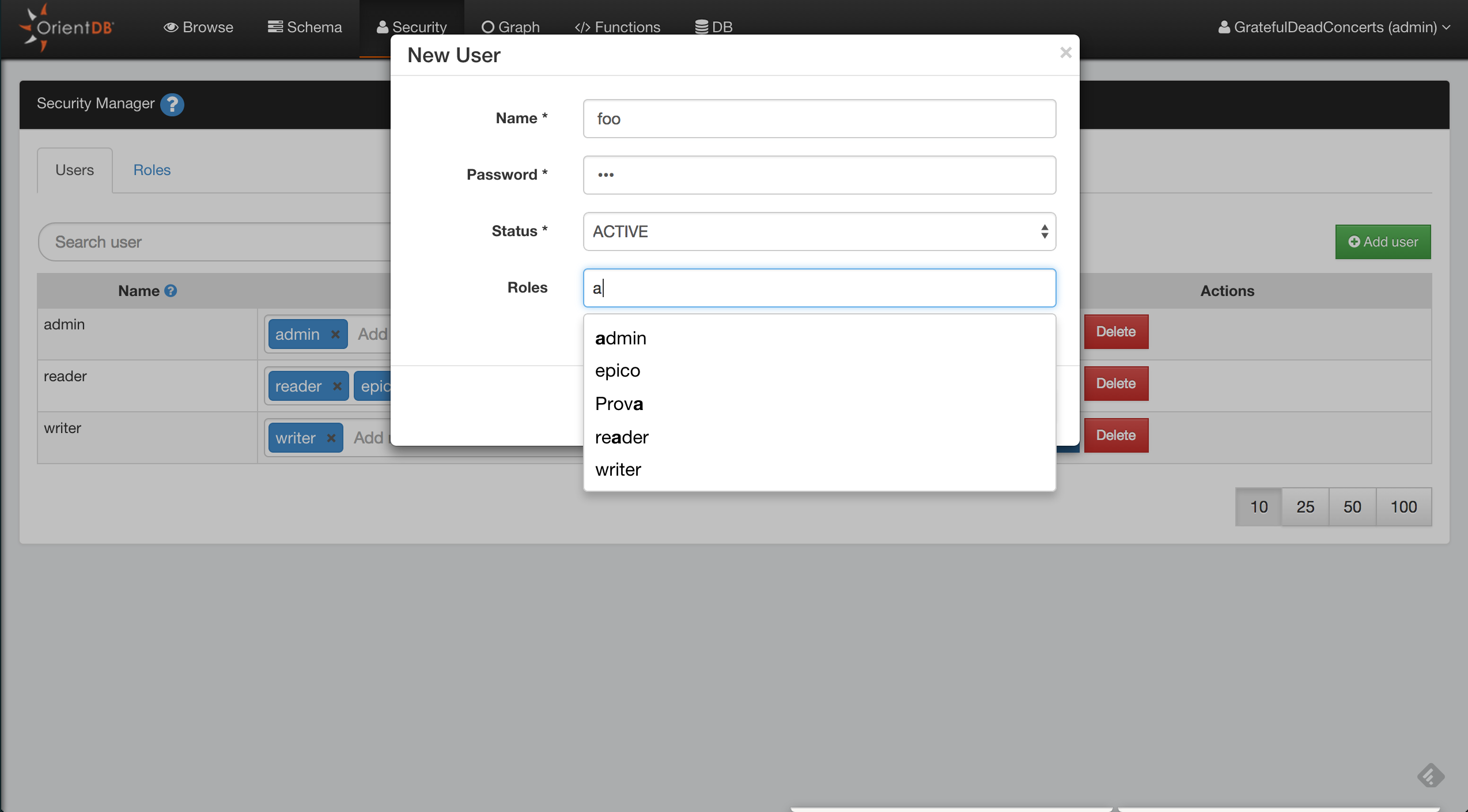Switch to the Roles tab
The height and width of the screenshot is (812, 1468).
(x=152, y=170)
